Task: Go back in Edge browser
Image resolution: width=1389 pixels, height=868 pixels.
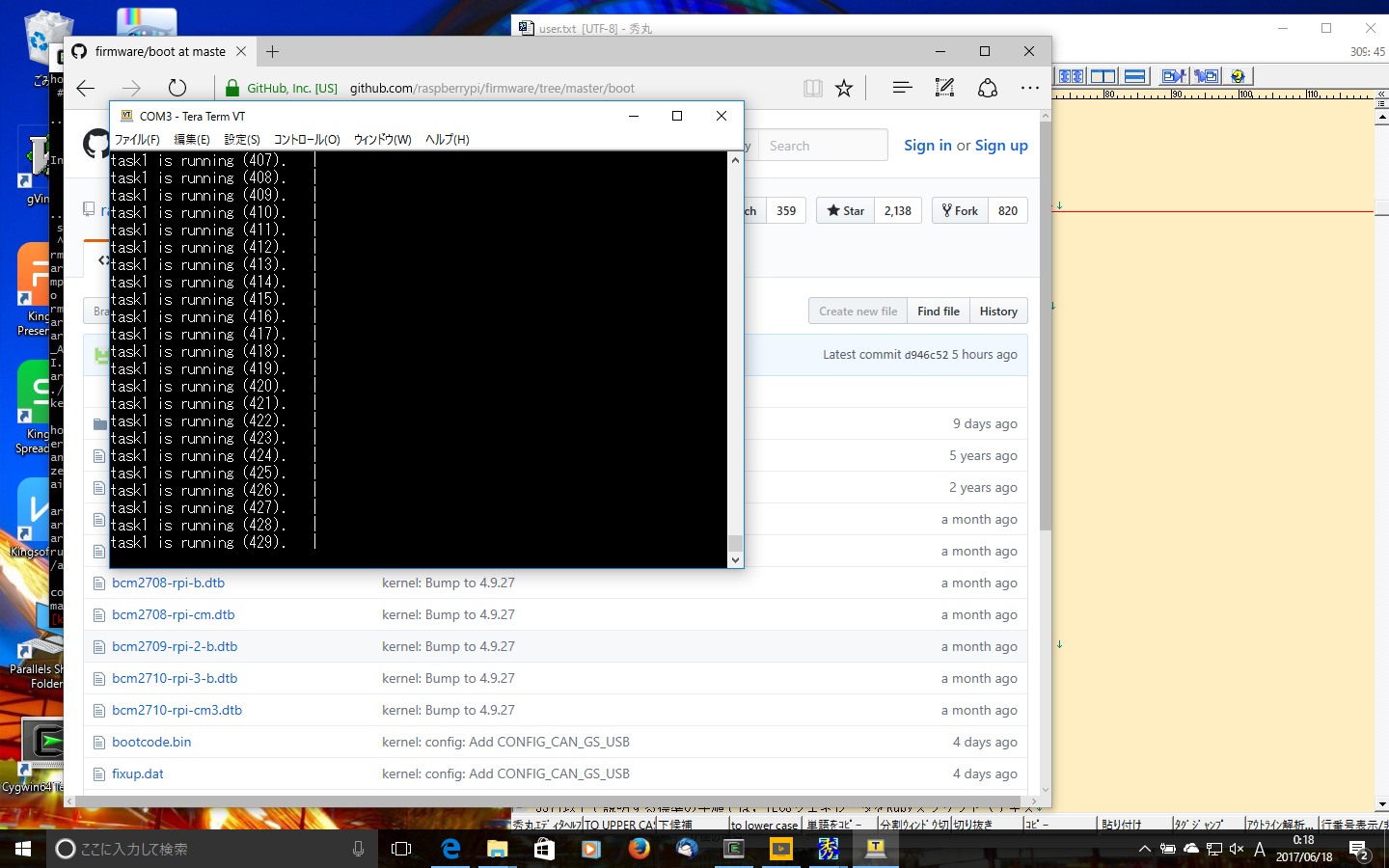Action: click(86, 88)
